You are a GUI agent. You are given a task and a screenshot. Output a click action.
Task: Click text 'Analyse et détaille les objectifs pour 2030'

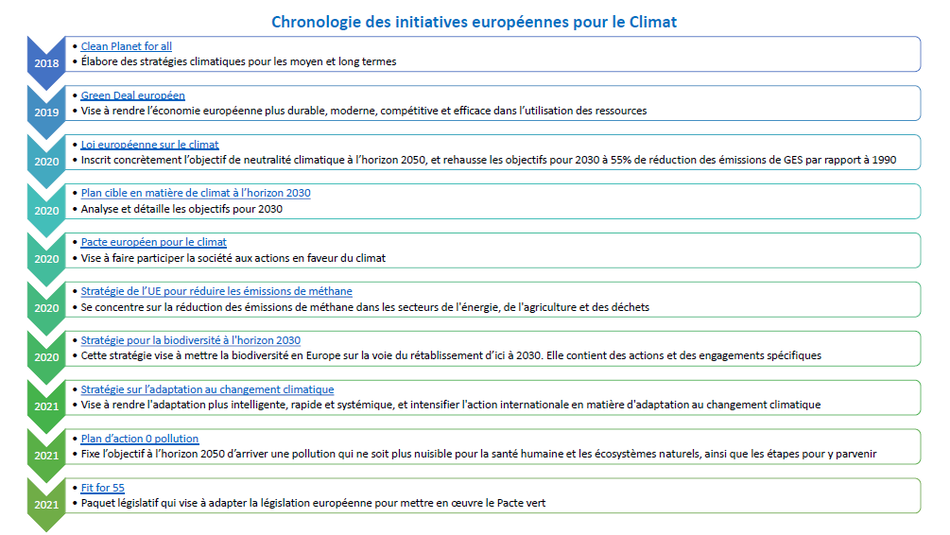click(182, 208)
